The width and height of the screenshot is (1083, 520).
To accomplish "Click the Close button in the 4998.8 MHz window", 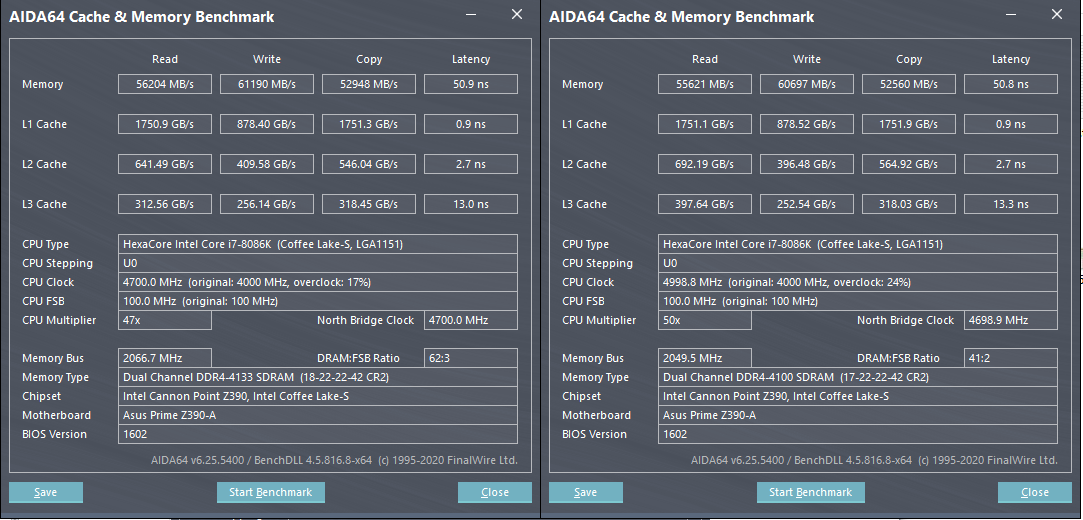I will pos(1034,492).
